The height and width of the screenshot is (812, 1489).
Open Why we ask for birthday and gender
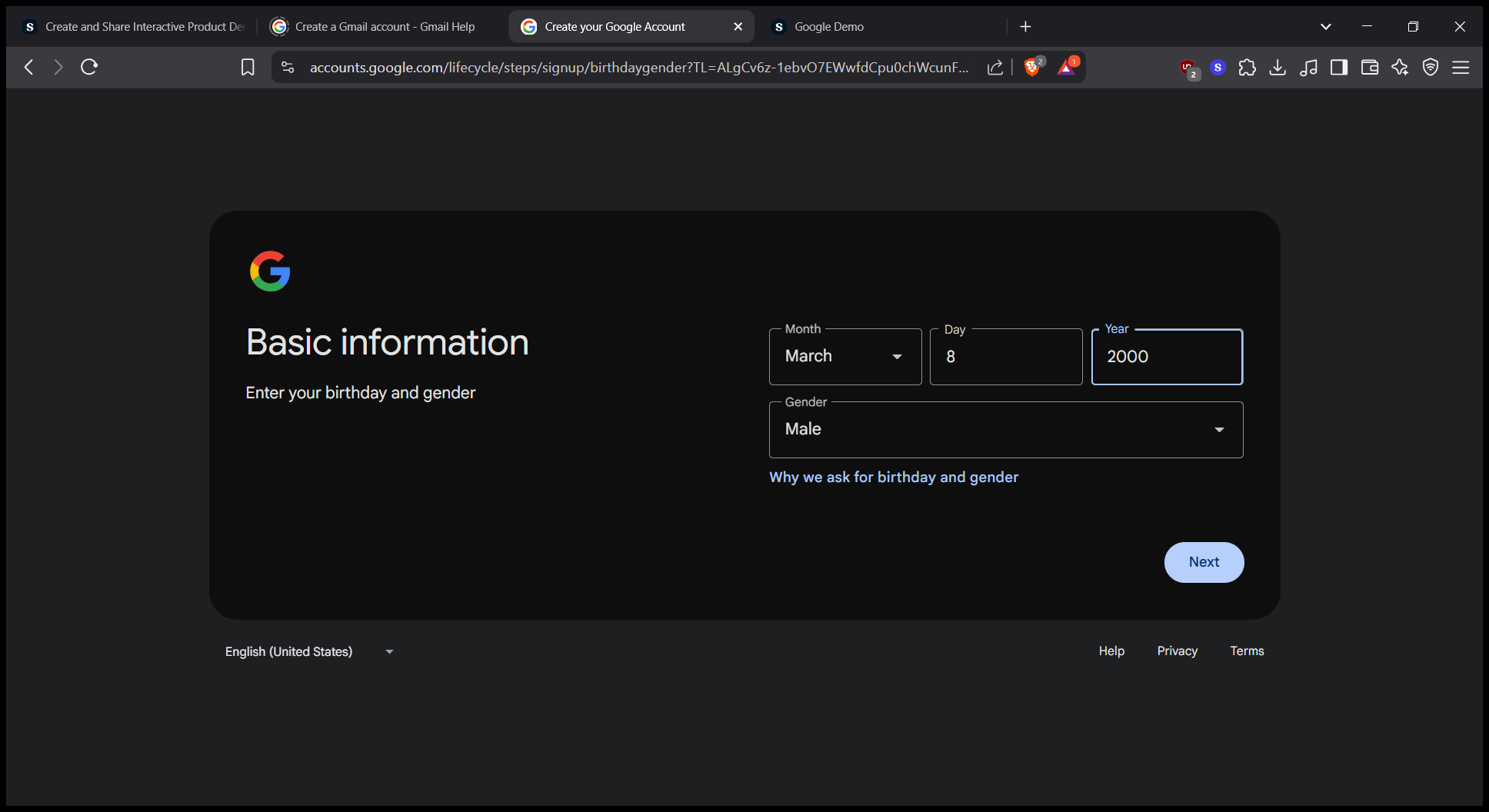coord(894,478)
